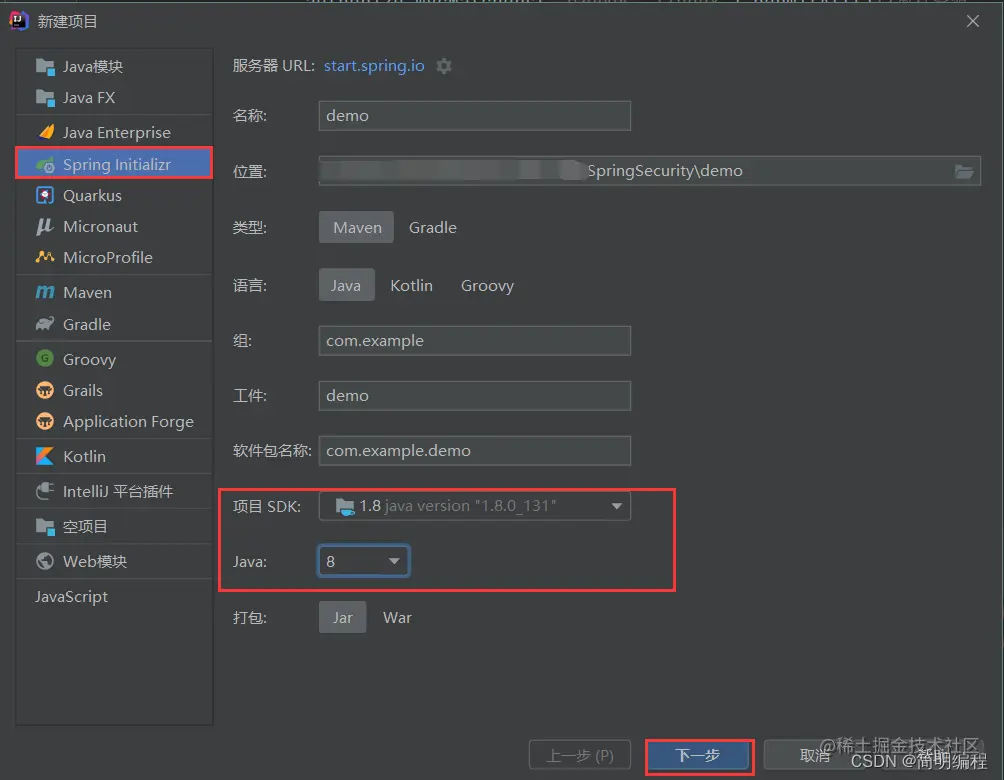The image size is (1004, 780).
Task: Select the Micronaut icon
Action: [45, 226]
